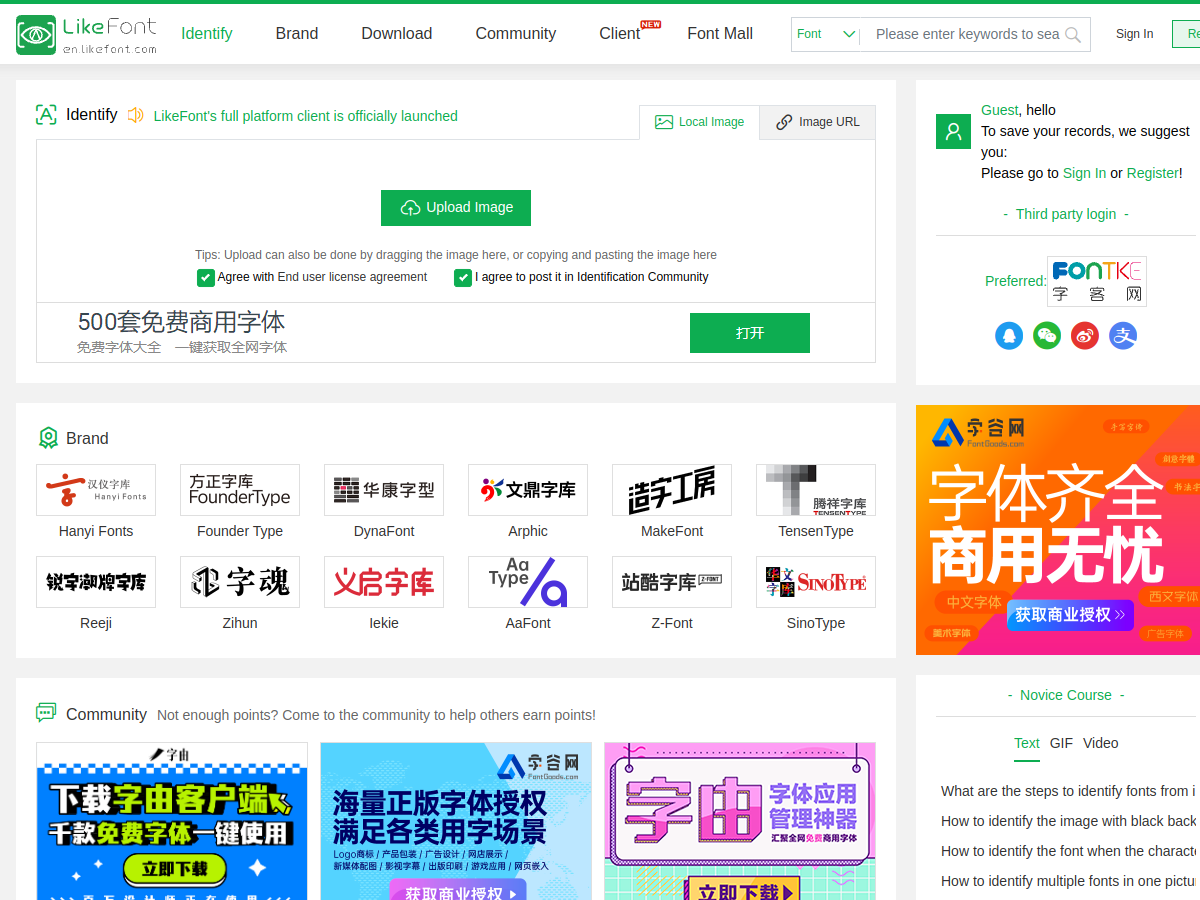Open the full platform client announcement
This screenshot has height=900, width=1200.
(306, 116)
